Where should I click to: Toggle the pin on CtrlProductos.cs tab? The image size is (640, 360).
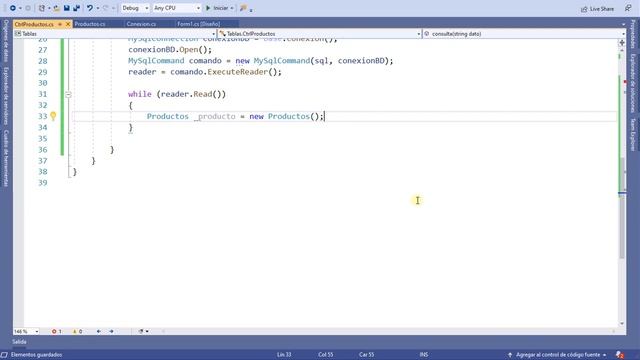(x=60, y=24)
